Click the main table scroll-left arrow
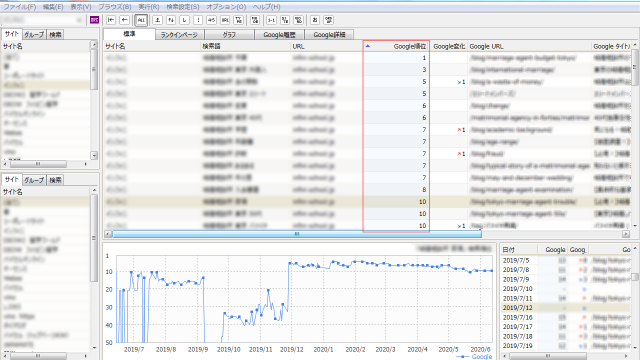This screenshot has height=360, width=640. [x=108, y=234]
